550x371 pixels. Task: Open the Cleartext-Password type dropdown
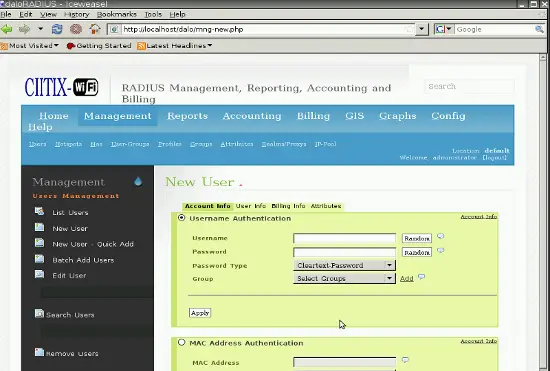click(344, 265)
